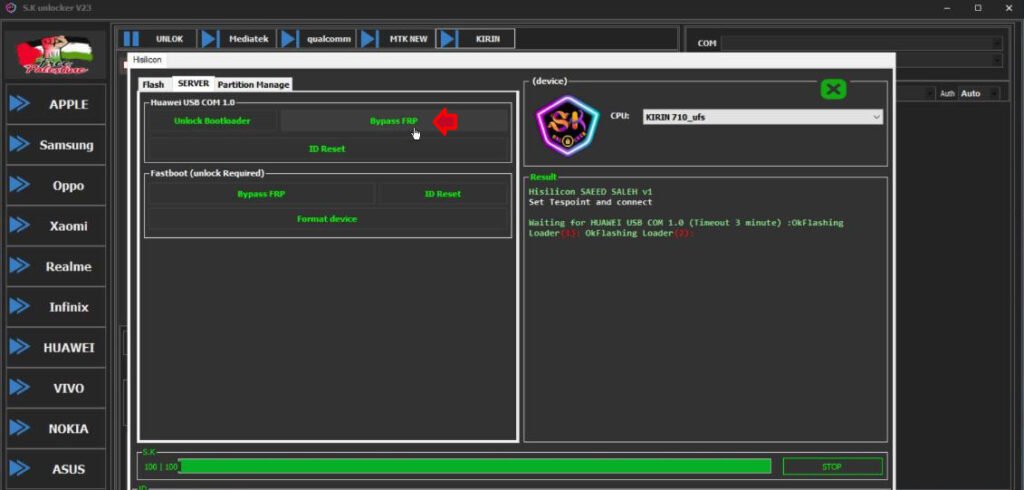This screenshot has width=1024, height=490.
Task: Open the Infinix brand section
Action: [x=56, y=307]
